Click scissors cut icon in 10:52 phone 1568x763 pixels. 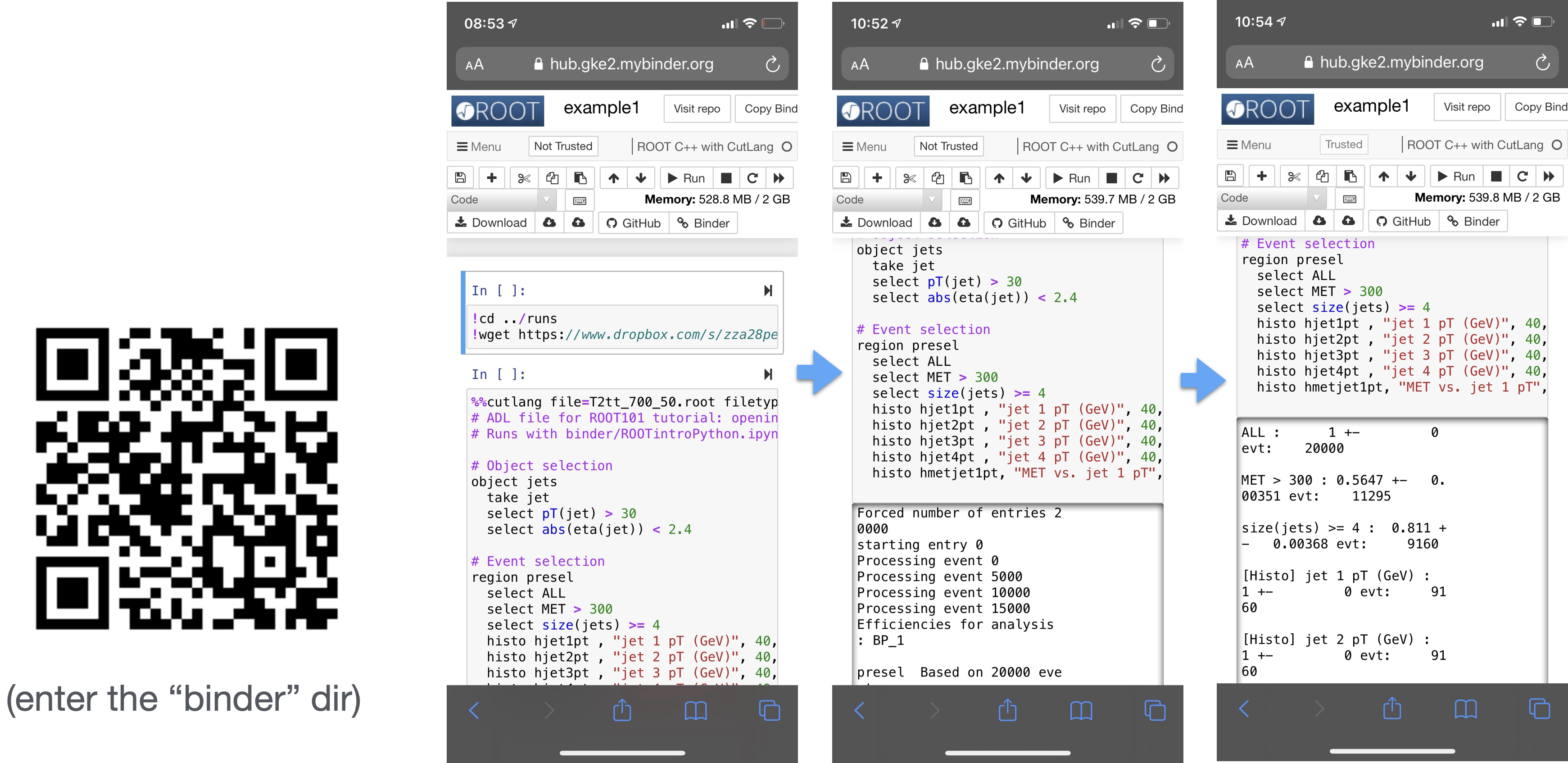(909, 178)
